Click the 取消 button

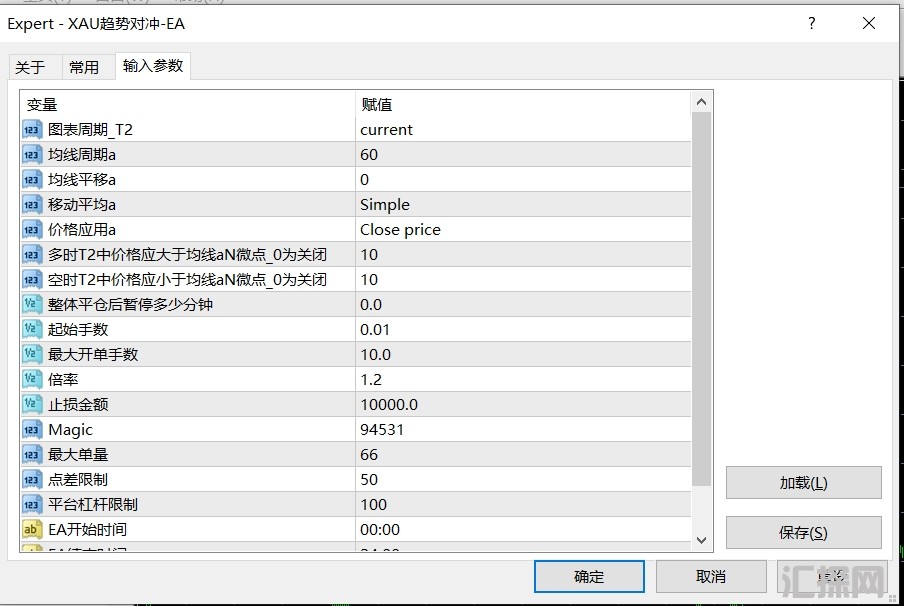tap(710, 577)
